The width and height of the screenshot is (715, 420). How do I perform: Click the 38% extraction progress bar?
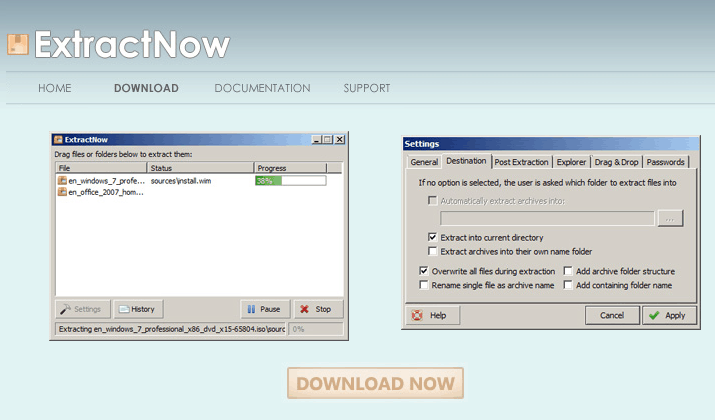pyautogui.click(x=290, y=181)
